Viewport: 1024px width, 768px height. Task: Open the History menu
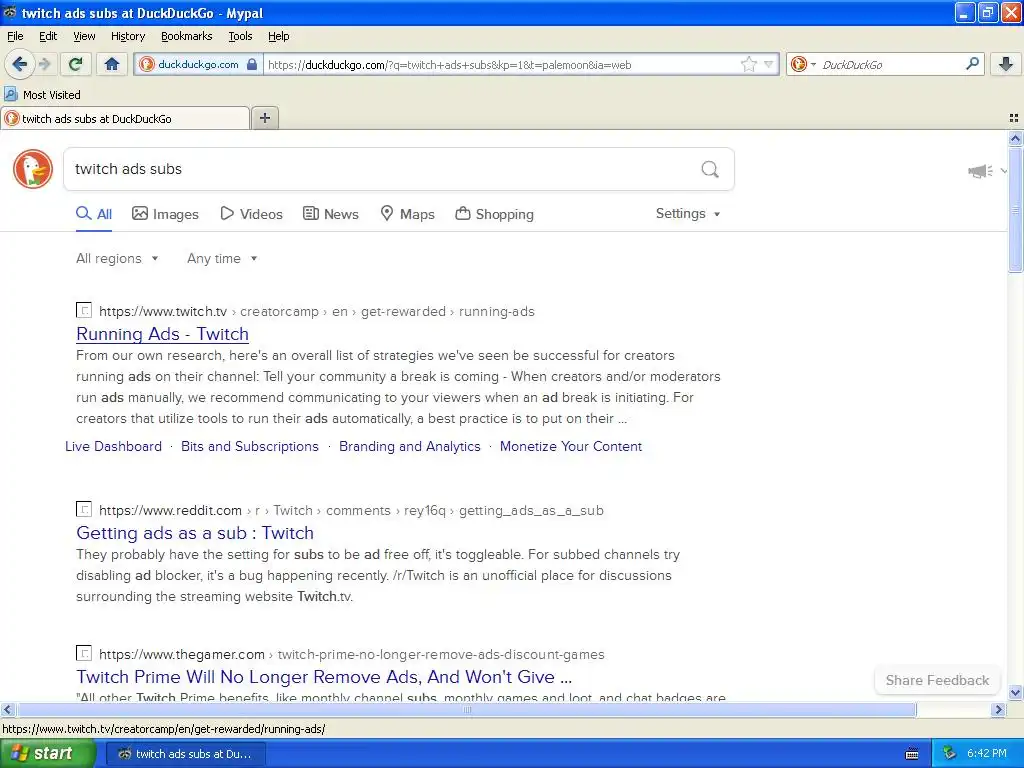(x=128, y=36)
